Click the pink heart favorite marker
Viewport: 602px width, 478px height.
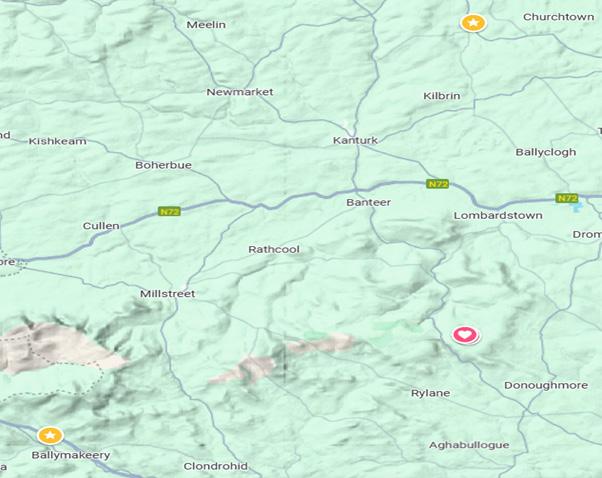(465, 335)
